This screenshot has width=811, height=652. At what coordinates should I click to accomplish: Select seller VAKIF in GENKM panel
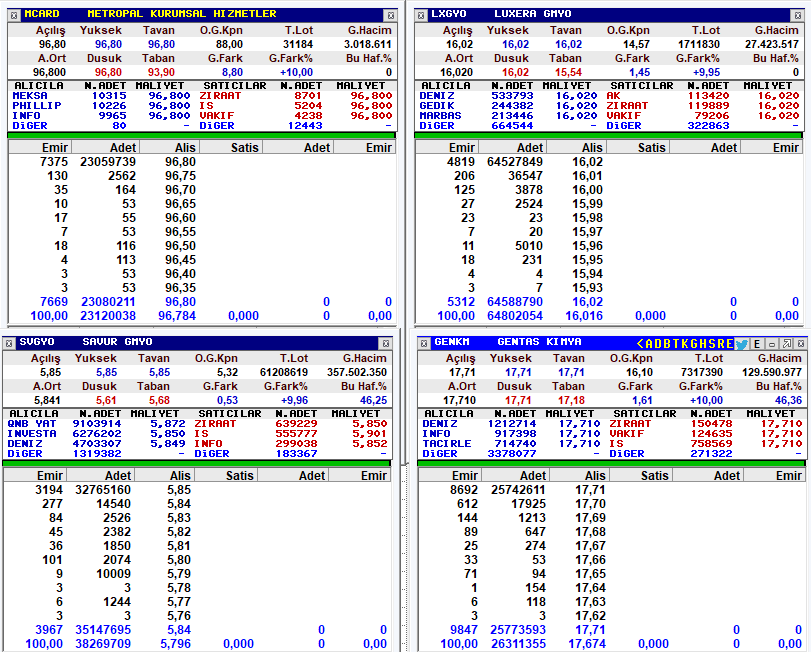click(627, 433)
